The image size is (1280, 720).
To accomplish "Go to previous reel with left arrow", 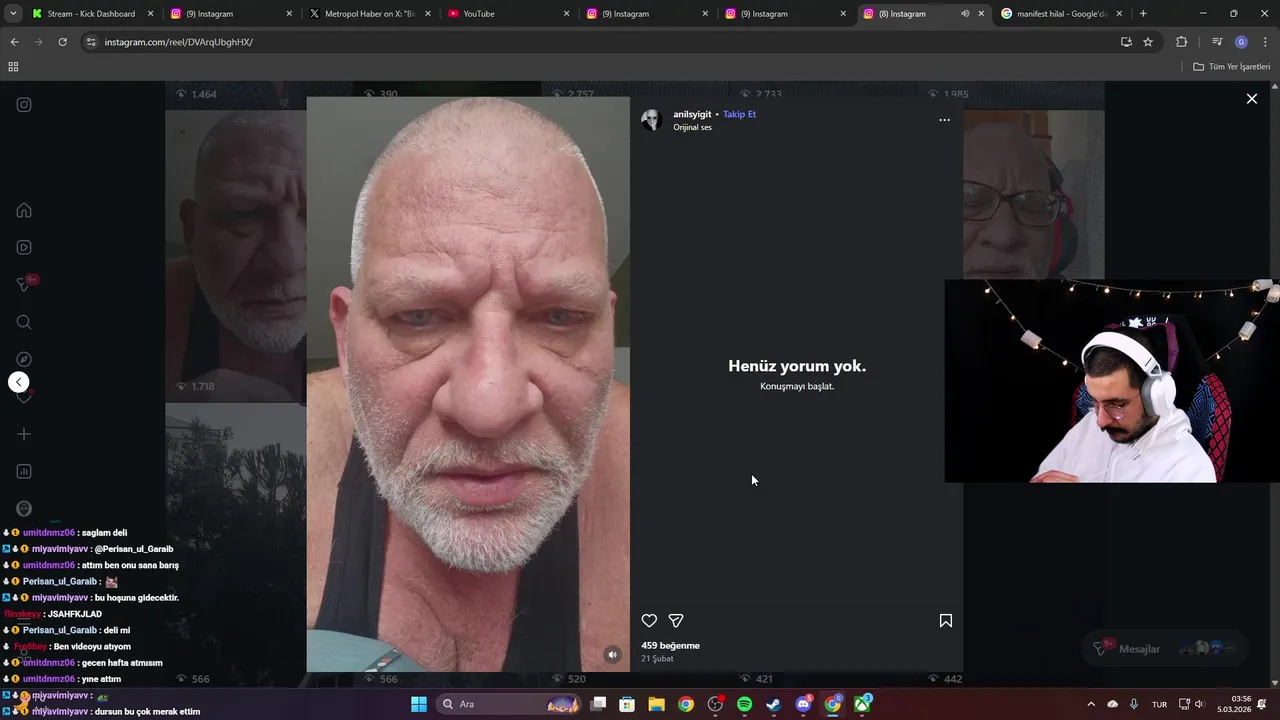I will (18, 382).
